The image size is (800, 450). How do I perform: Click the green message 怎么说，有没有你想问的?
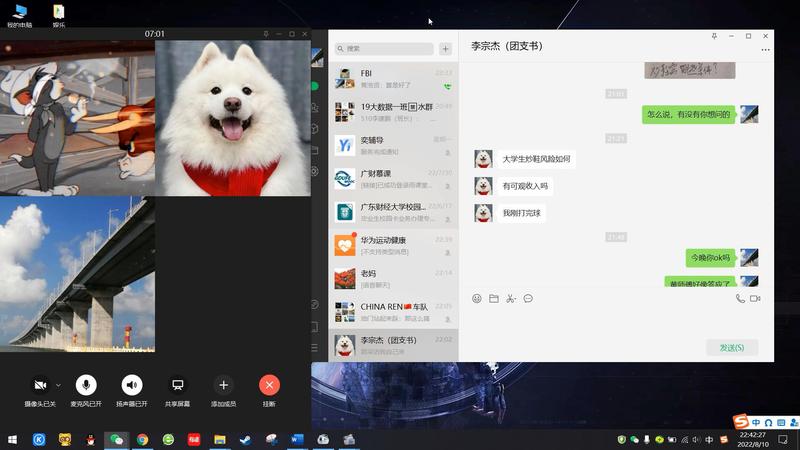(x=688, y=114)
